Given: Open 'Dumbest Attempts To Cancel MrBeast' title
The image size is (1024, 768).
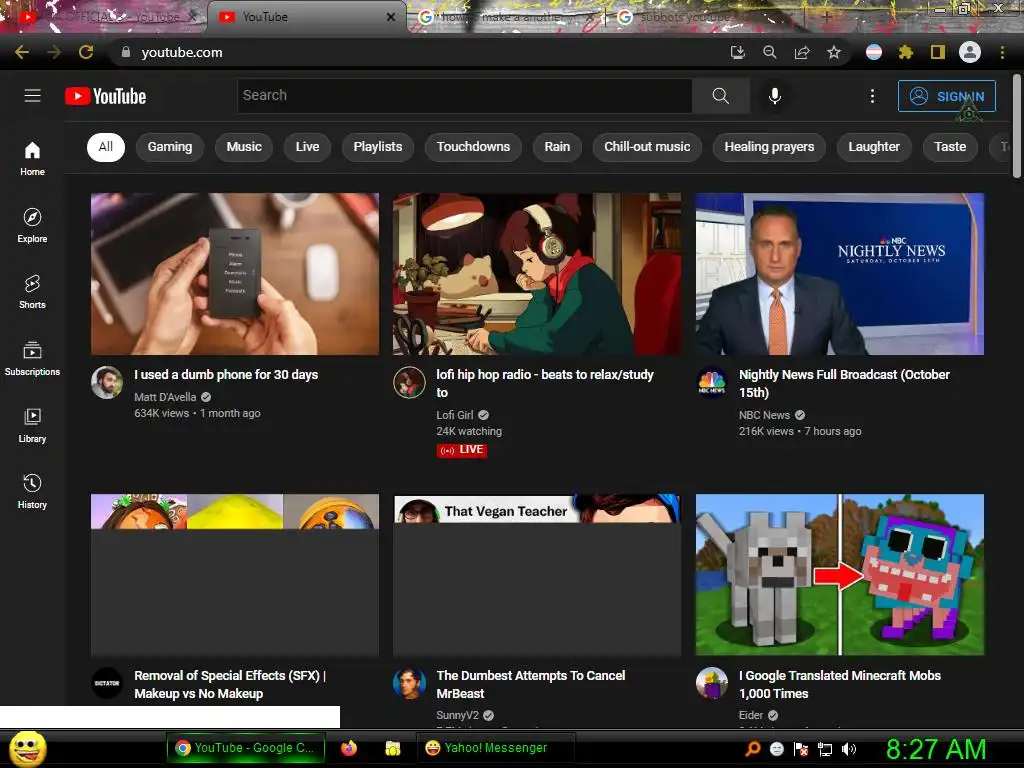Looking at the screenshot, I should tap(530, 684).
